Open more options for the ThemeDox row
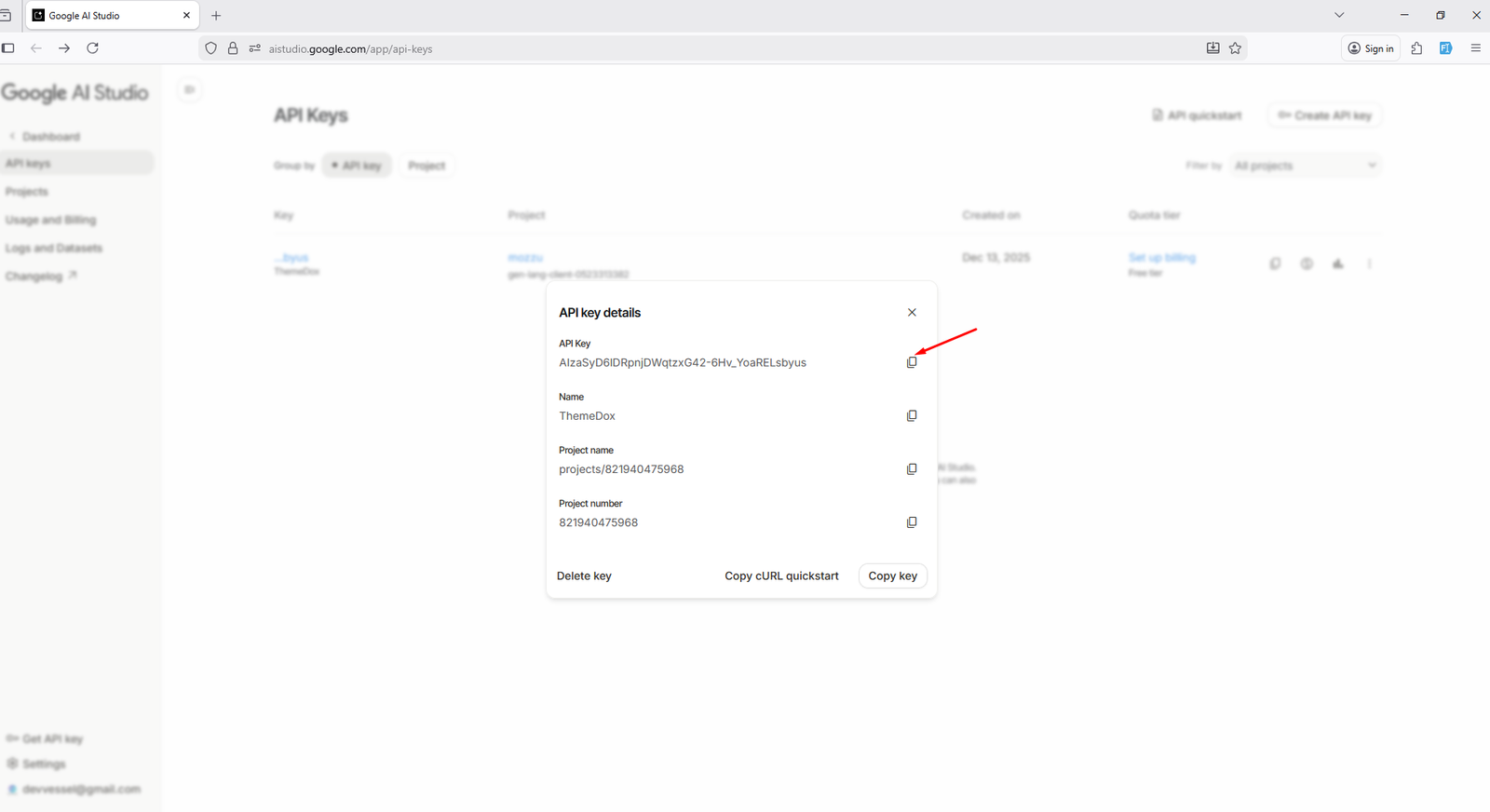The width and height of the screenshot is (1490, 812). coord(1370,264)
